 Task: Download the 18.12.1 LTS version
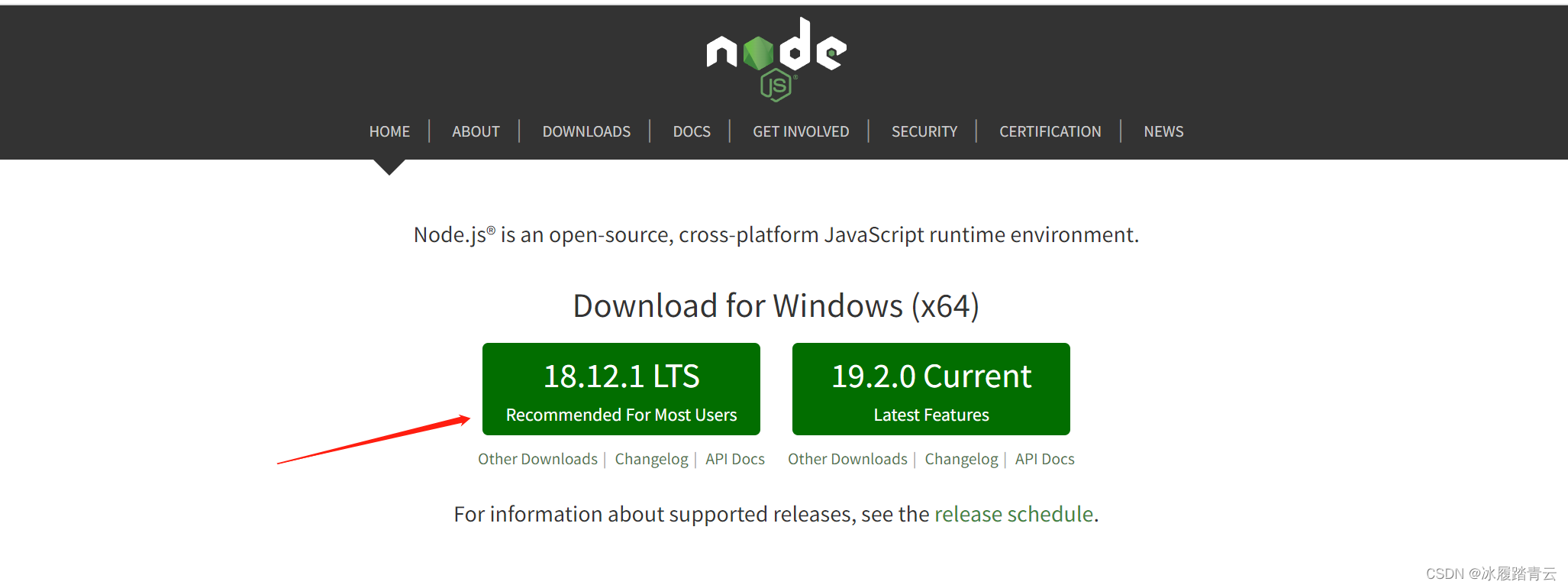pyautogui.click(x=621, y=376)
